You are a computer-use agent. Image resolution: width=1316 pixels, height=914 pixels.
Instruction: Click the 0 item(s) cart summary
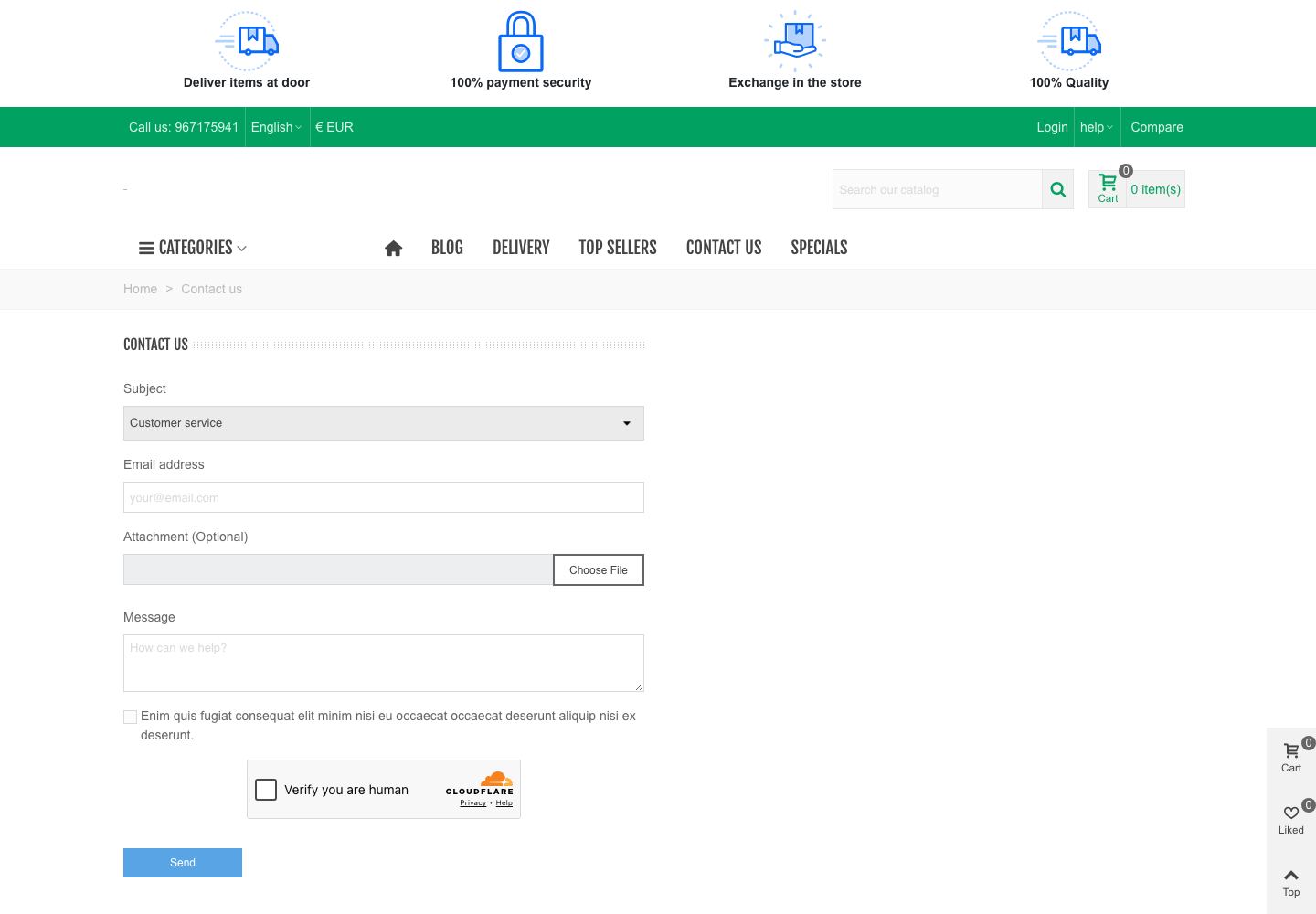coord(1155,189)
